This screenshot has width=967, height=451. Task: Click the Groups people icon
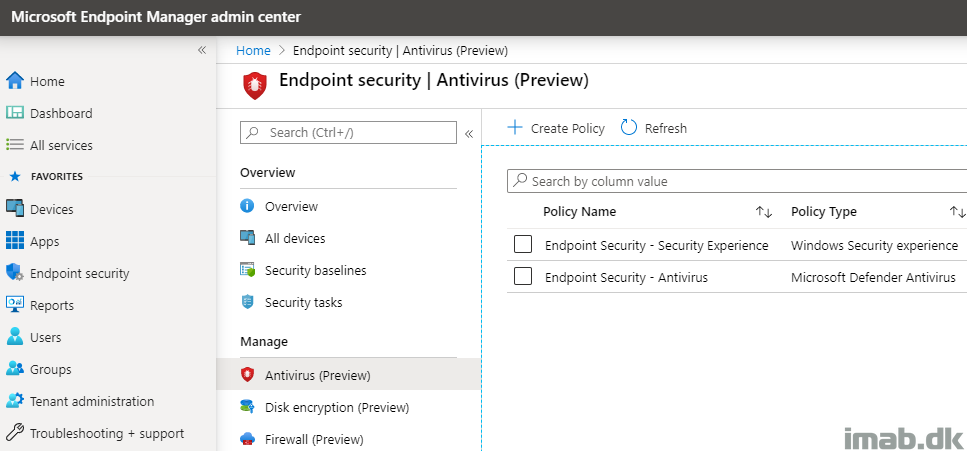coord(15,369)
